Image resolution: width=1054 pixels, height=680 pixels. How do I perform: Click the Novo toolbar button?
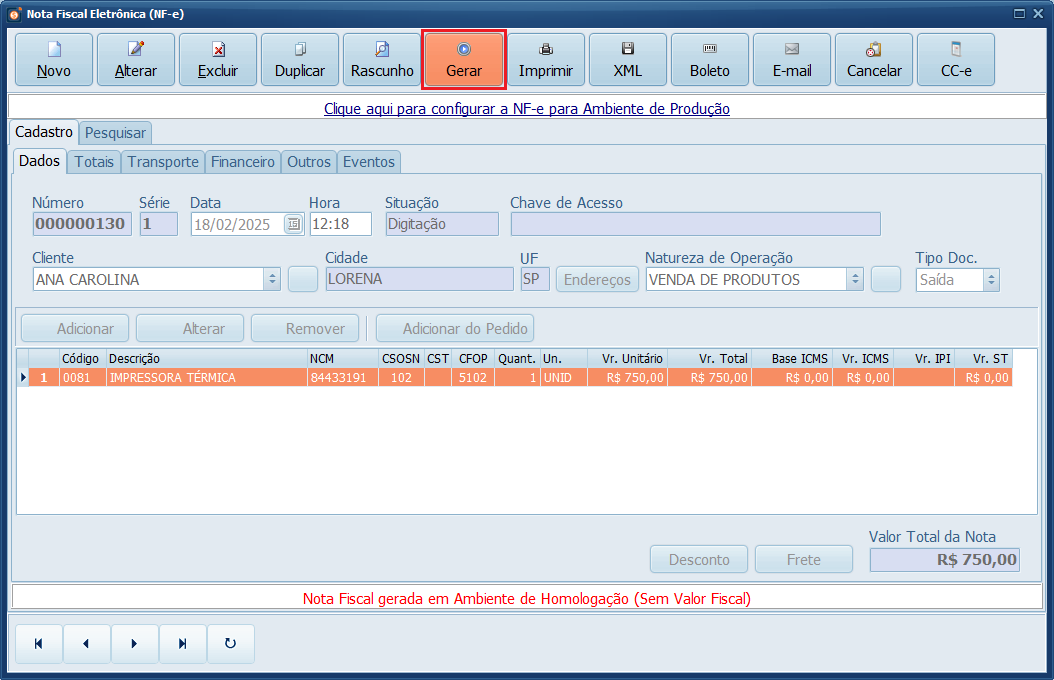(54, 59)
